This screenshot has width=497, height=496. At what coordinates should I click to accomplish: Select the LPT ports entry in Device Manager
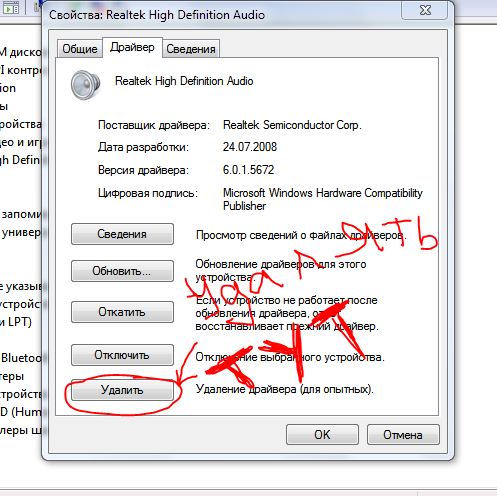pos(16,322)
